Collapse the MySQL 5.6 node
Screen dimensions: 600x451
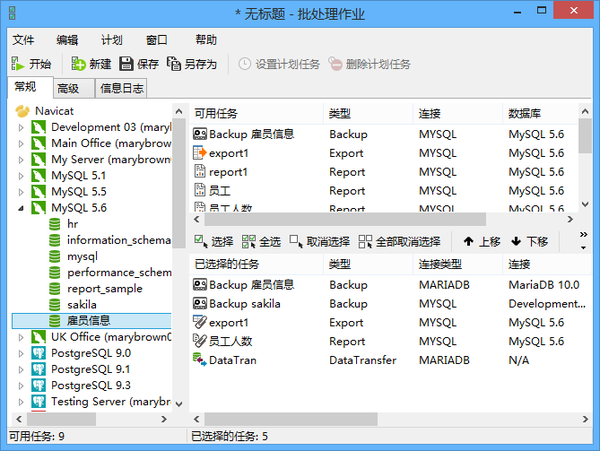tap(21, 208)
